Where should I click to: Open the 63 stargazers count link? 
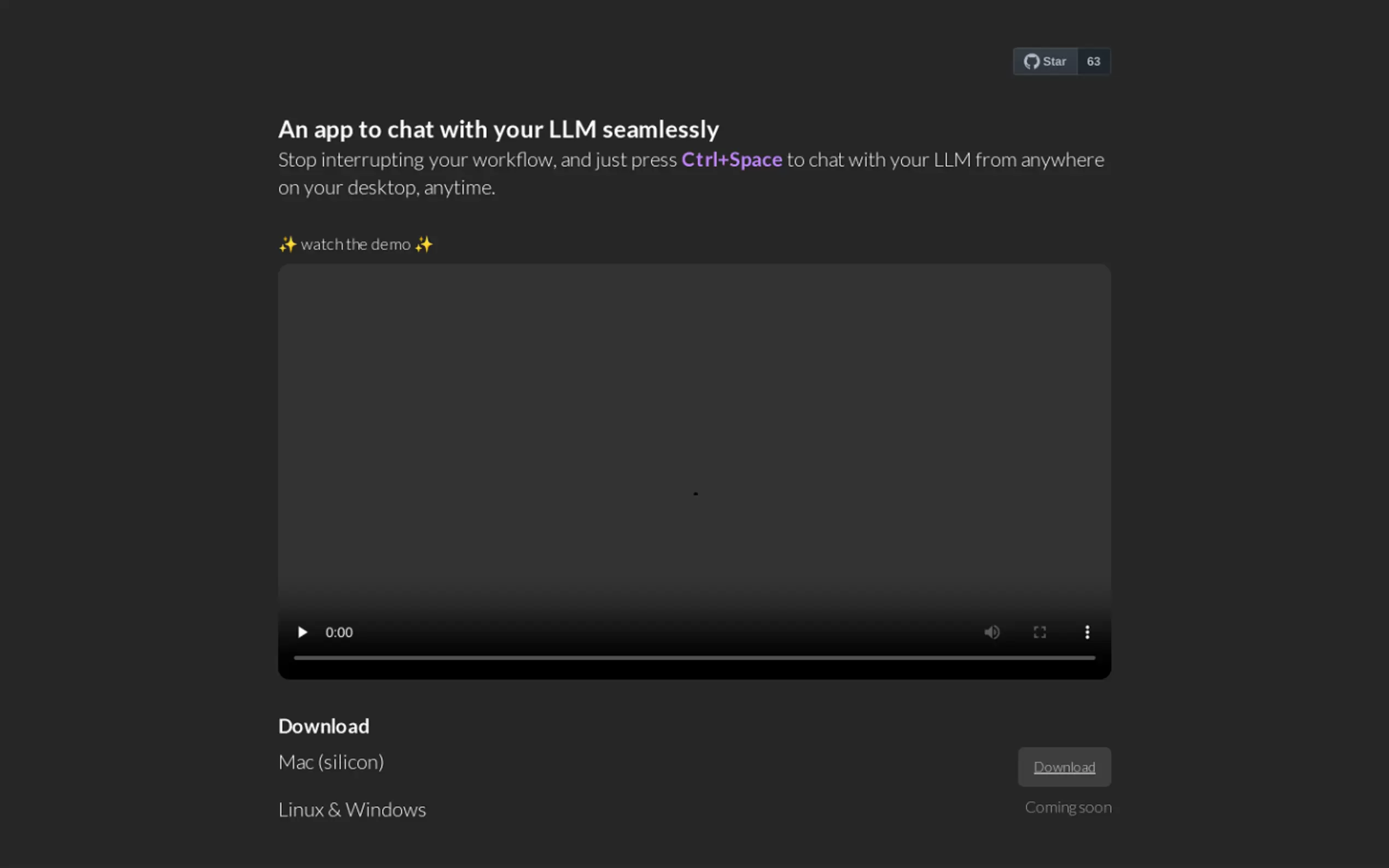coord(1093,61)
